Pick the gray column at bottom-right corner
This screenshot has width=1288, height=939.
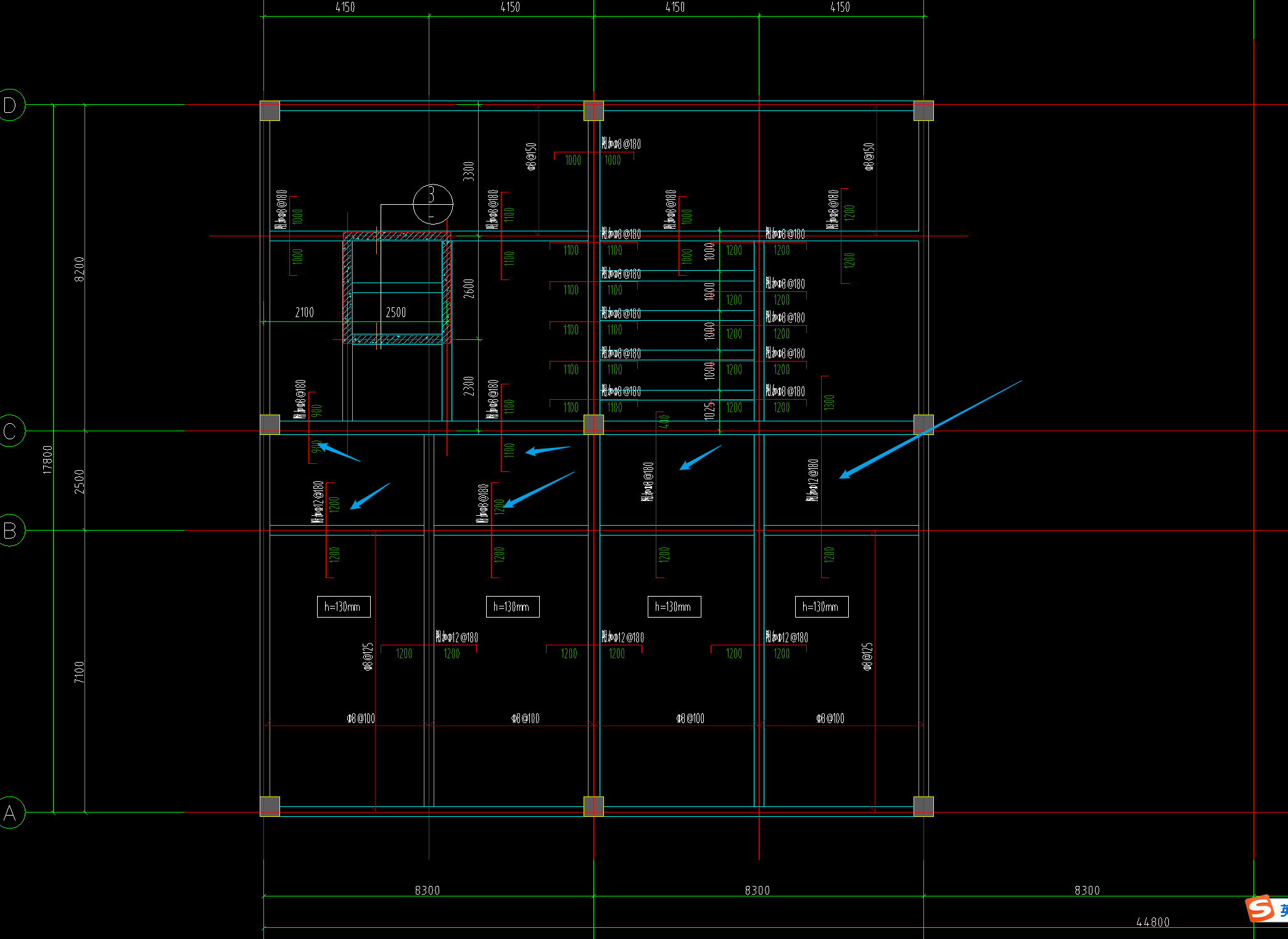[x=923, y=806]
